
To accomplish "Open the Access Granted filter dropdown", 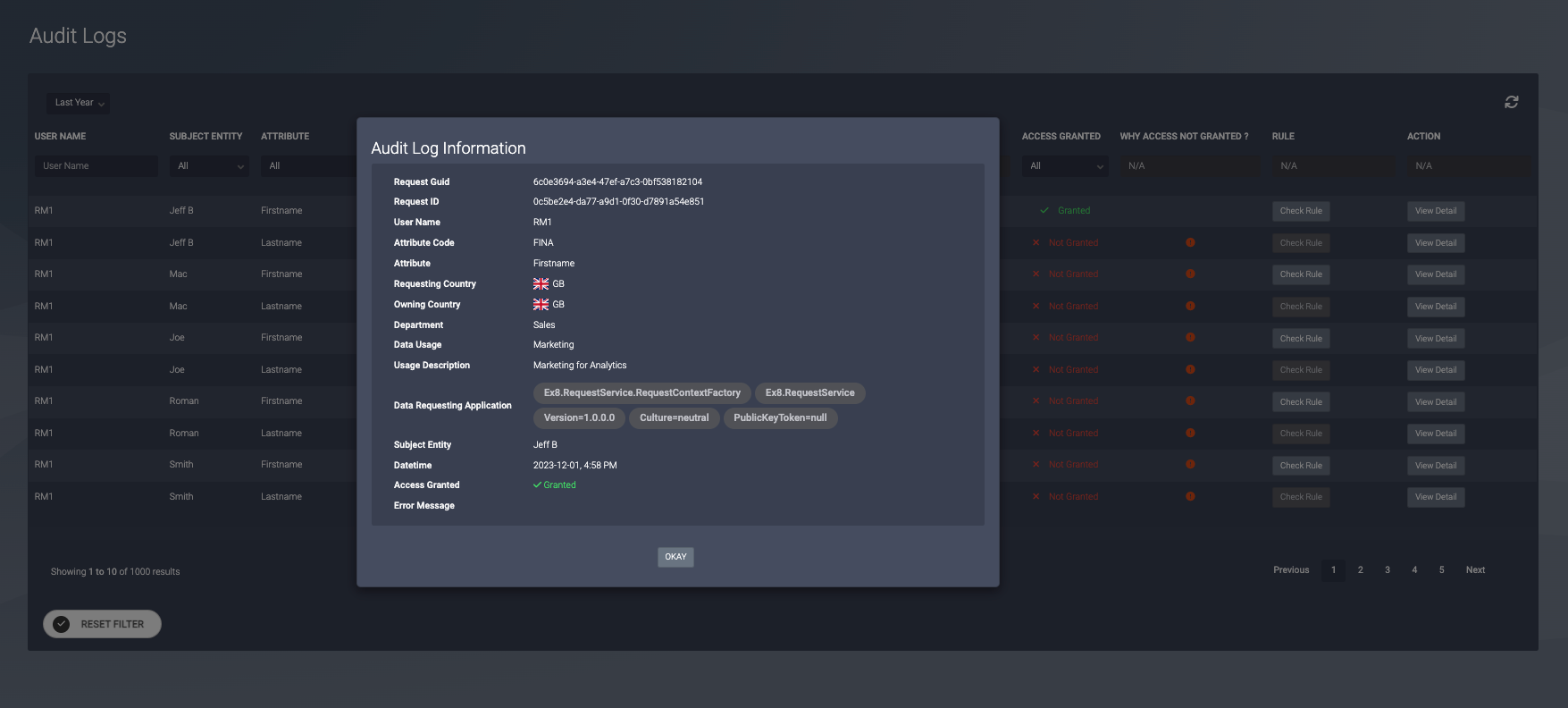I will click(x=1066, y=166).
